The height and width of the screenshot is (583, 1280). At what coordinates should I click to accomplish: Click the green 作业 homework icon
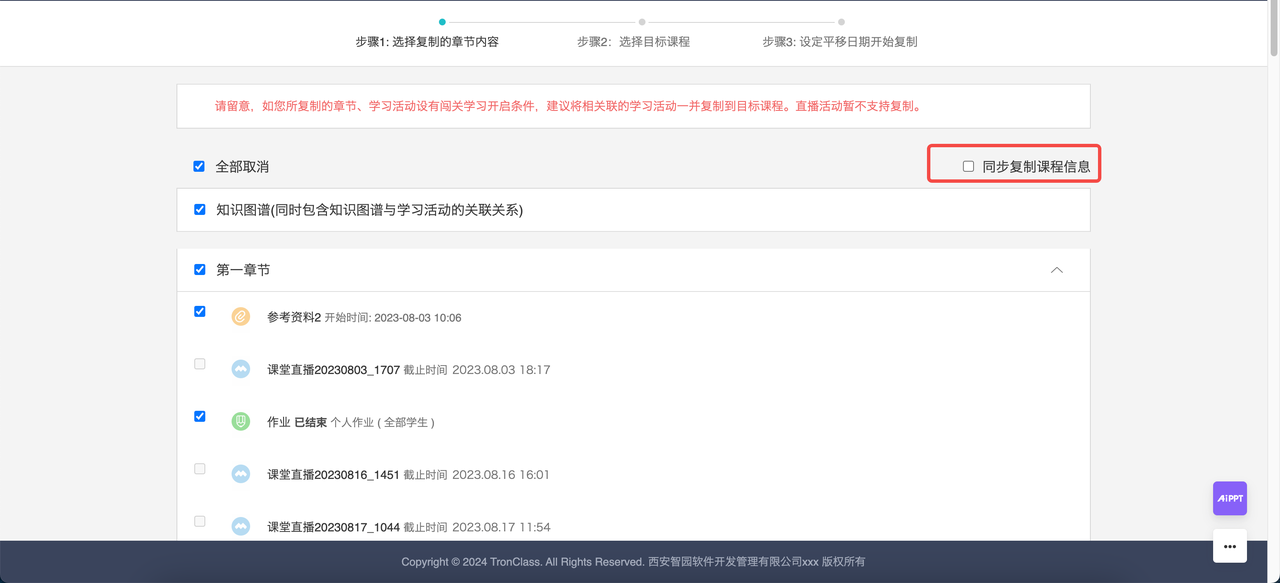tap(240, 422)
